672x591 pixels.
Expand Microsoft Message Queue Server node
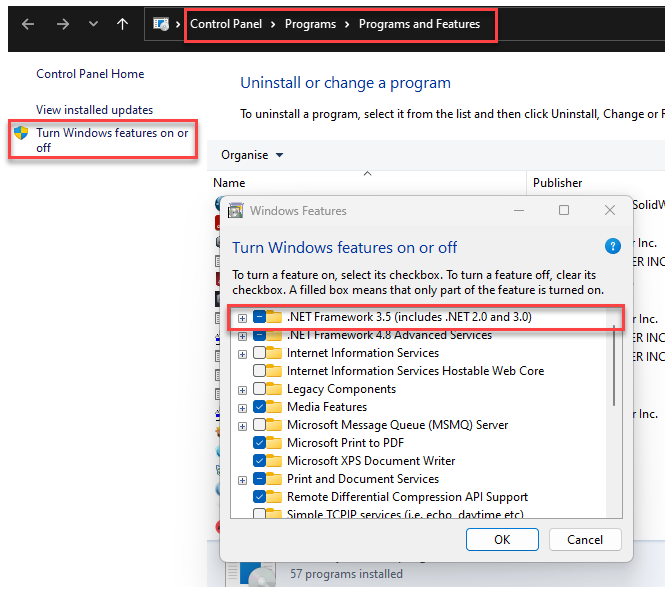click(x=243, y=426)
